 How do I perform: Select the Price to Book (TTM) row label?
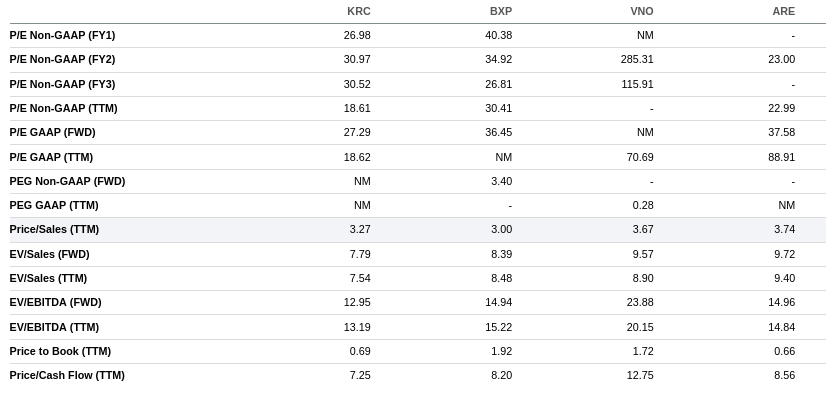pyautogui.click(x=60, y=351)
